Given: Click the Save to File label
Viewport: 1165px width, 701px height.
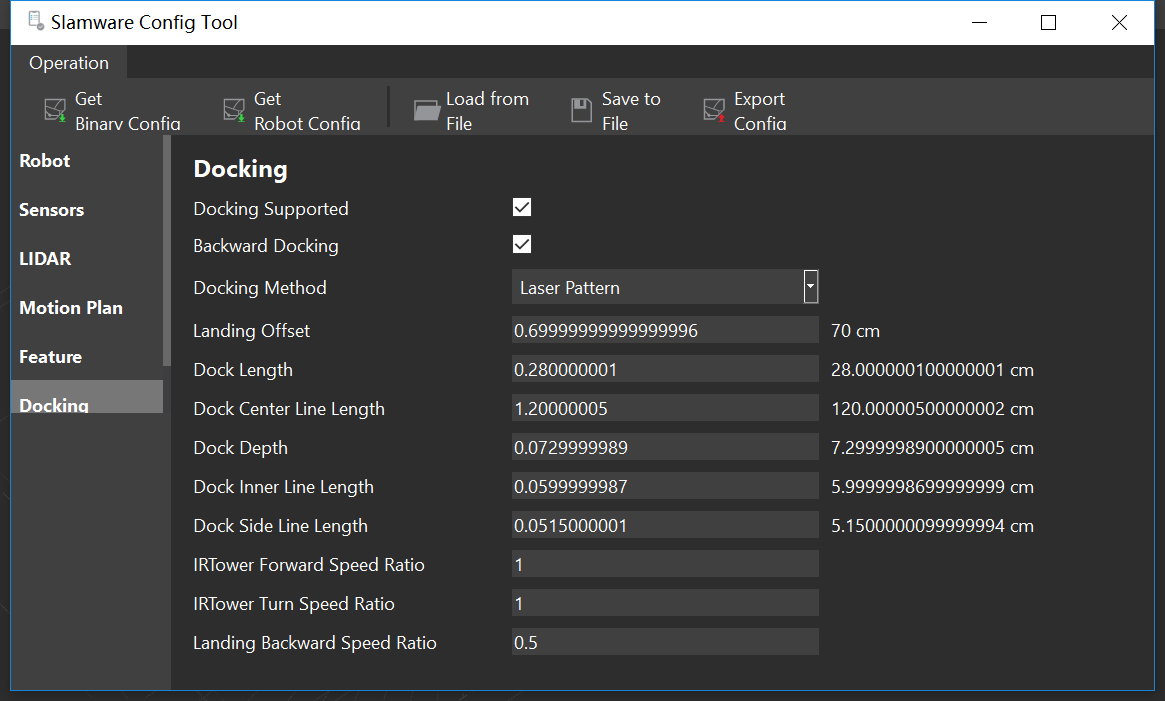Looking at the screenshot, I should coord(631,112).
